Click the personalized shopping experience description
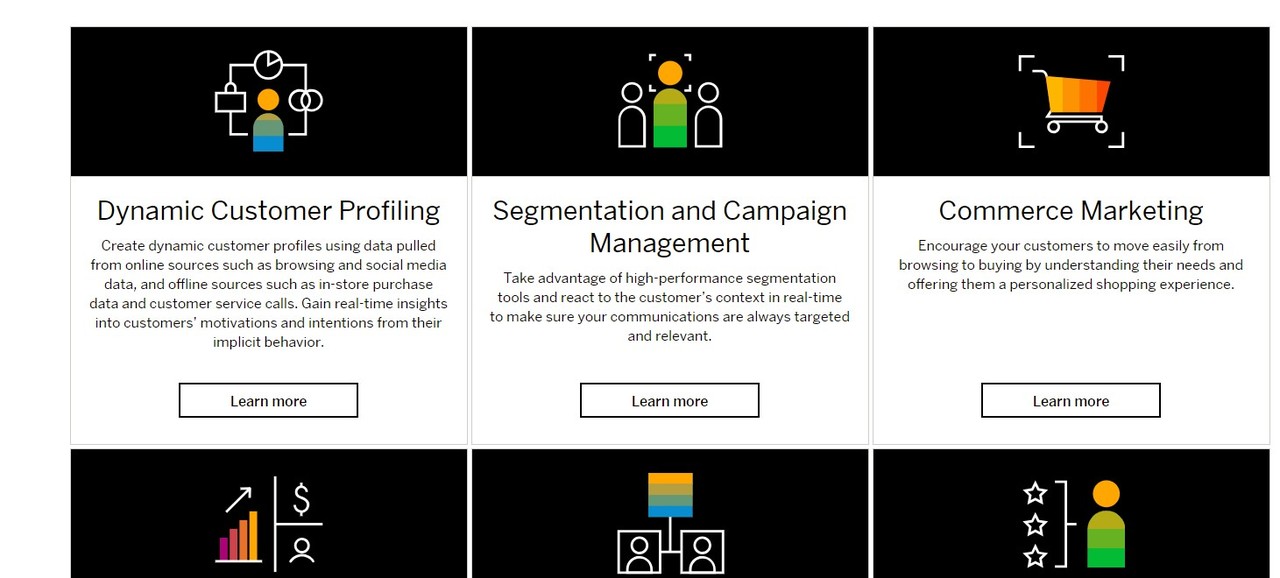Screen dimensions: 1280x578 pos(1070,265)
